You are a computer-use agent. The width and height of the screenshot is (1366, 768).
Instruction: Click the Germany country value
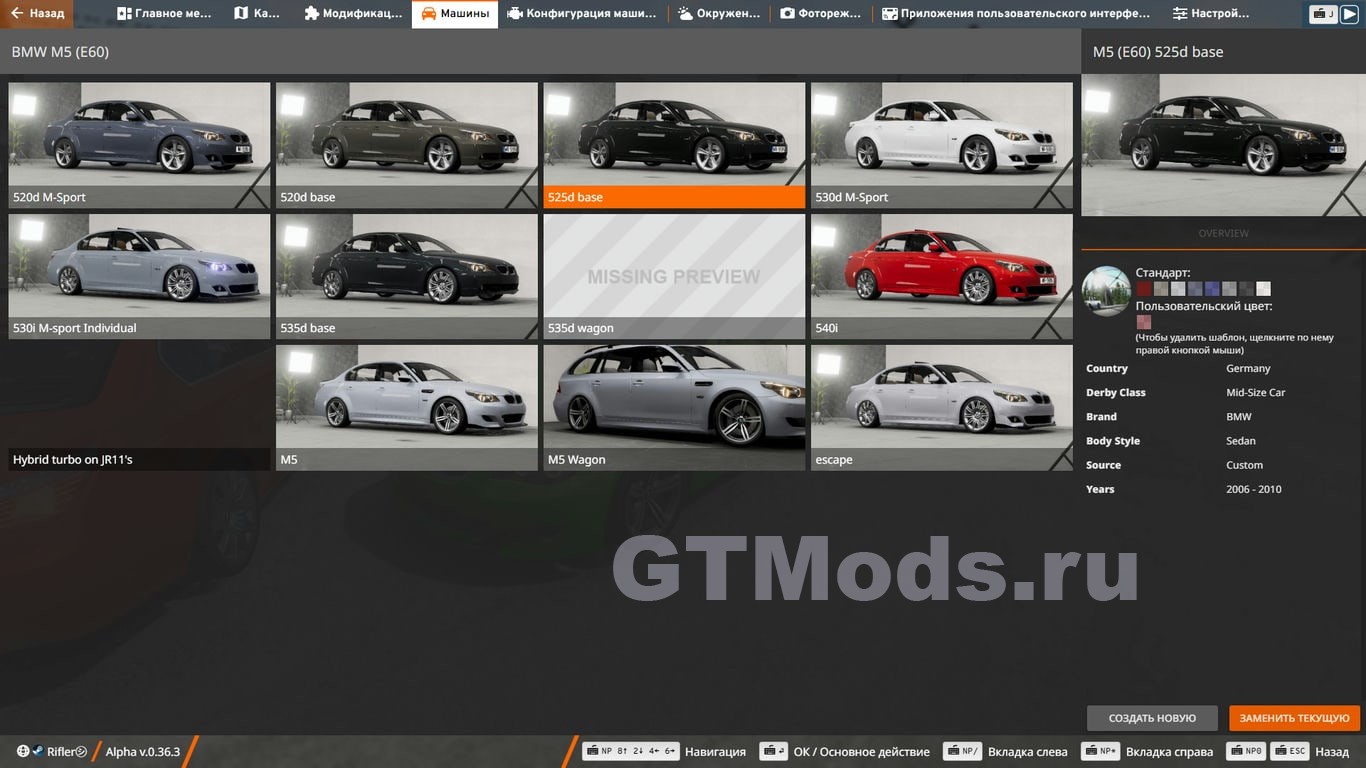tap(1248, 369)
